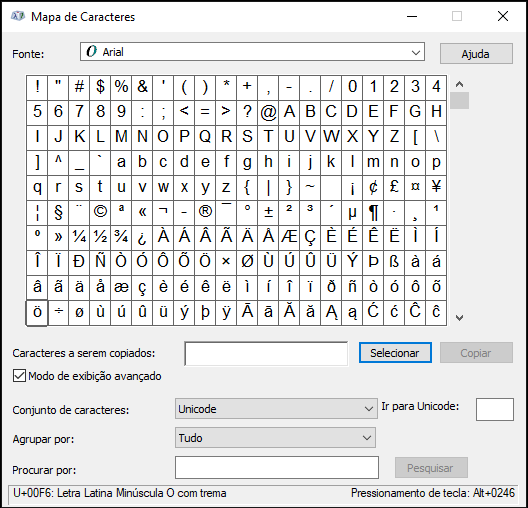
Task: Uncheck Modo de exibição avançado checkbox
Action: tap(19, 376)
